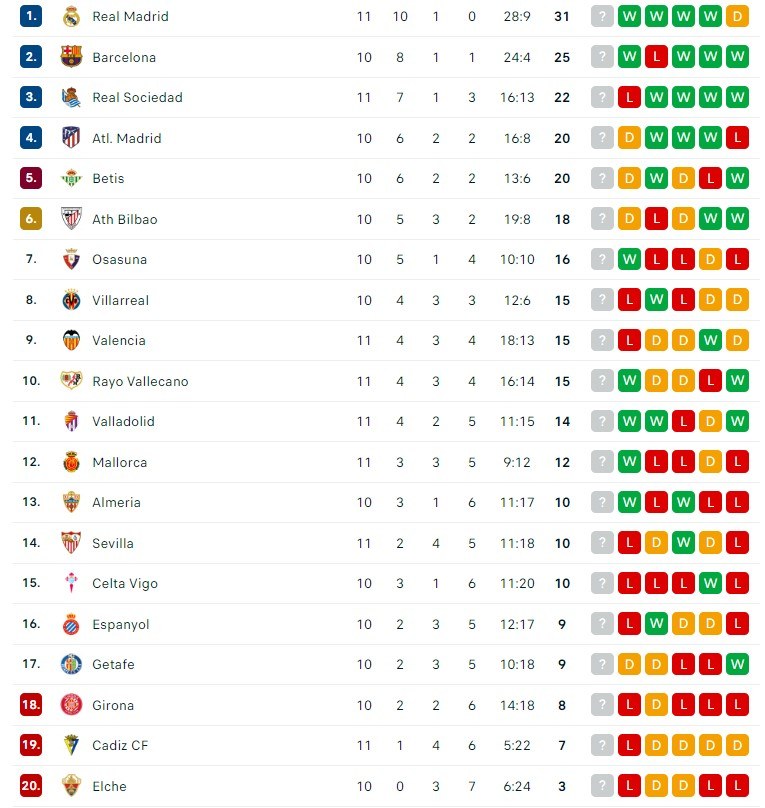Image resolution: width=765 pixels, height=808 pixels.
Task: Click Celta Vigo's green W form badge
Action: [710, 583]
